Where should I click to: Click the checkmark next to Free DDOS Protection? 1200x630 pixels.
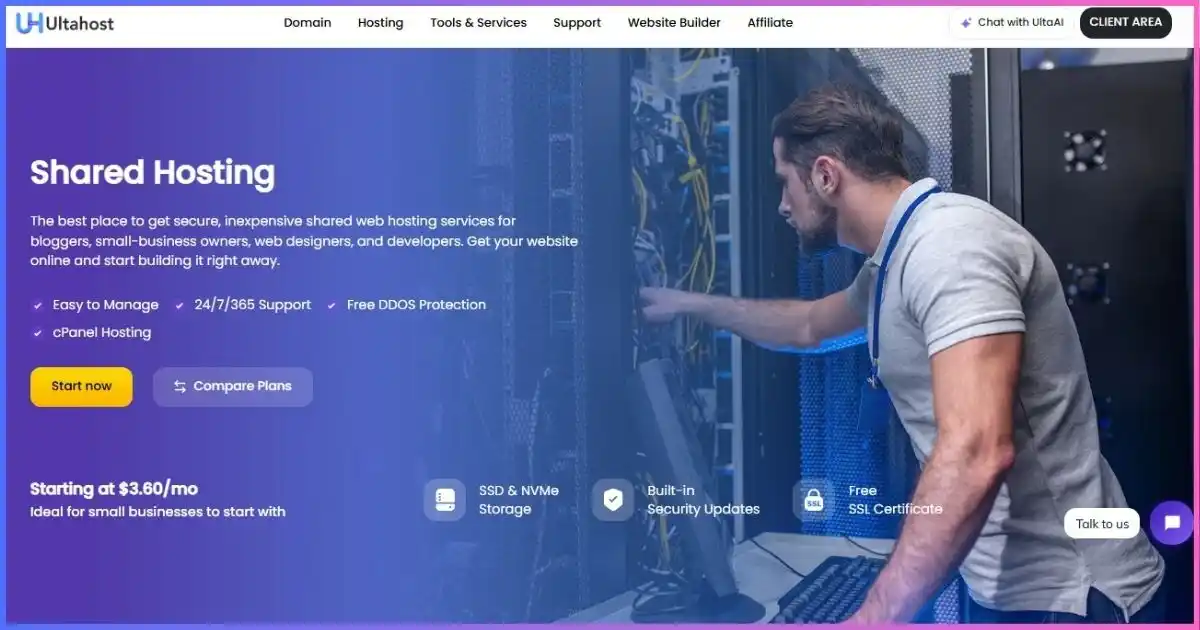click(x=332, y=305)
